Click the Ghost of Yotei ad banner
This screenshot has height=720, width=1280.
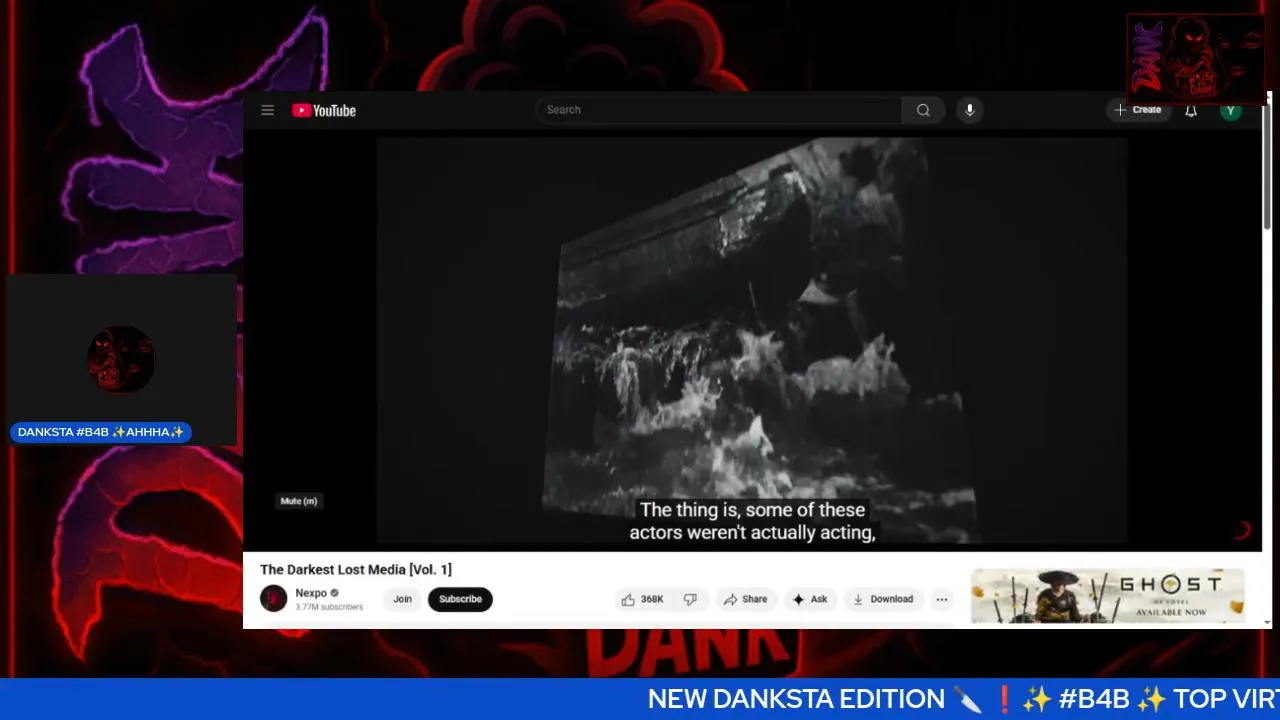click(1108, 596)
